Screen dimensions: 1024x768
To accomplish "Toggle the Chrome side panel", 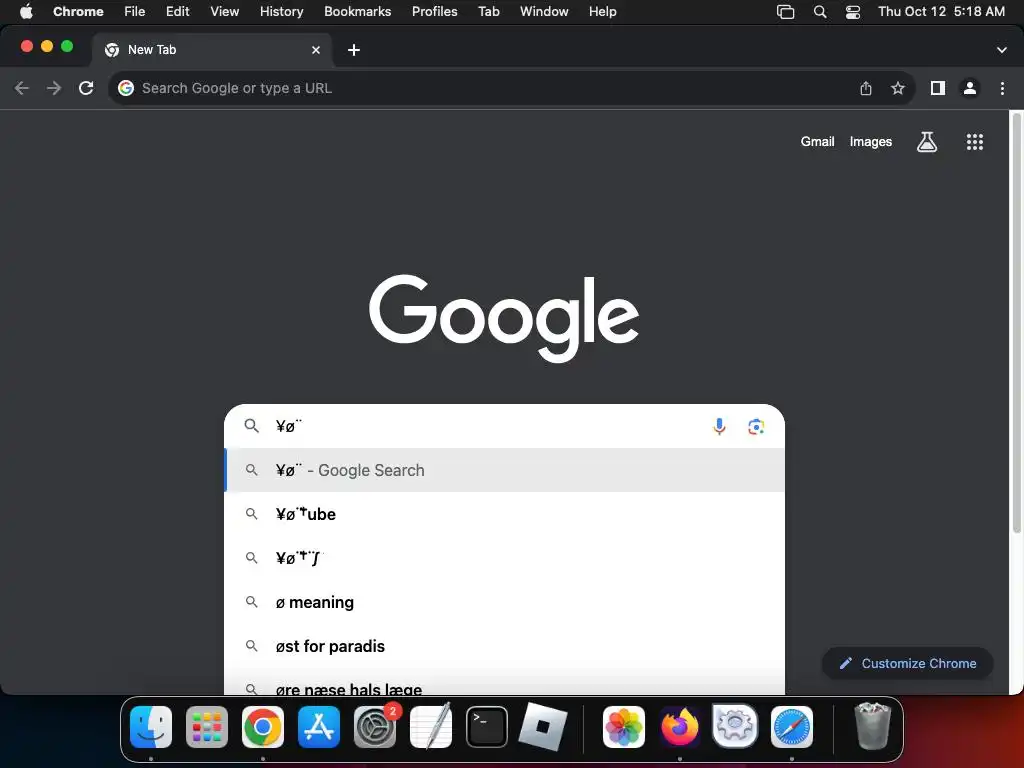I will coord(938,88).
